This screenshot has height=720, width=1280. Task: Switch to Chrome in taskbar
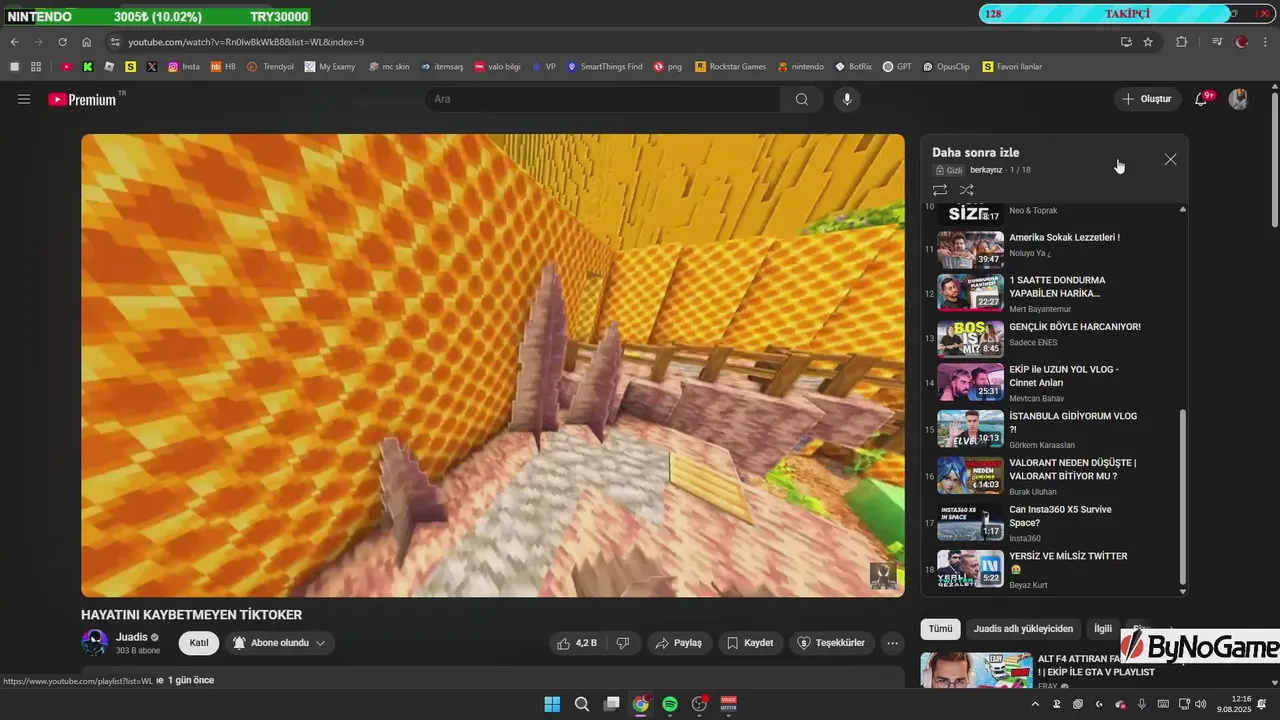[x=641, y=704]
